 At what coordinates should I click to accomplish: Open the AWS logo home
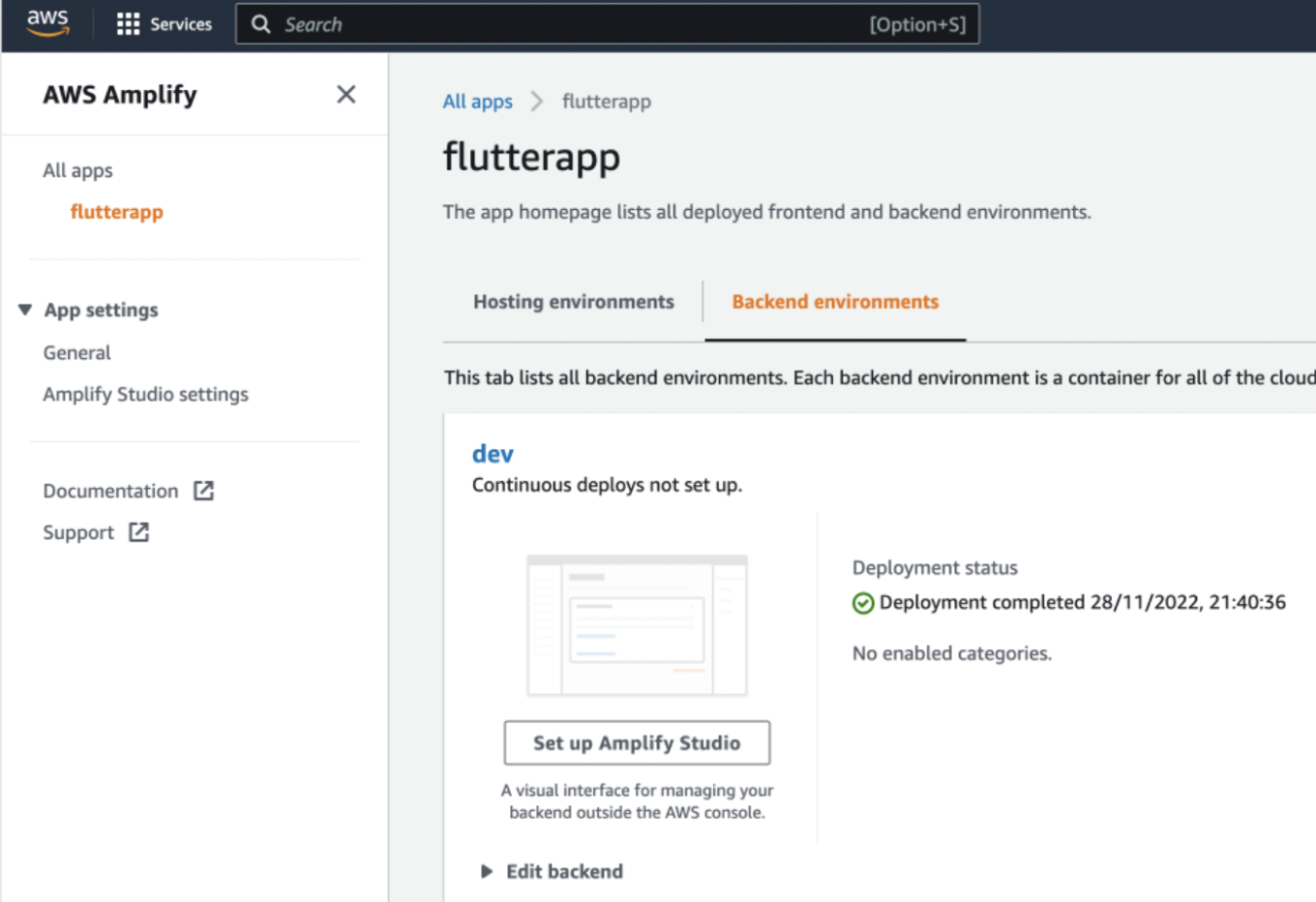pos(47,22)
